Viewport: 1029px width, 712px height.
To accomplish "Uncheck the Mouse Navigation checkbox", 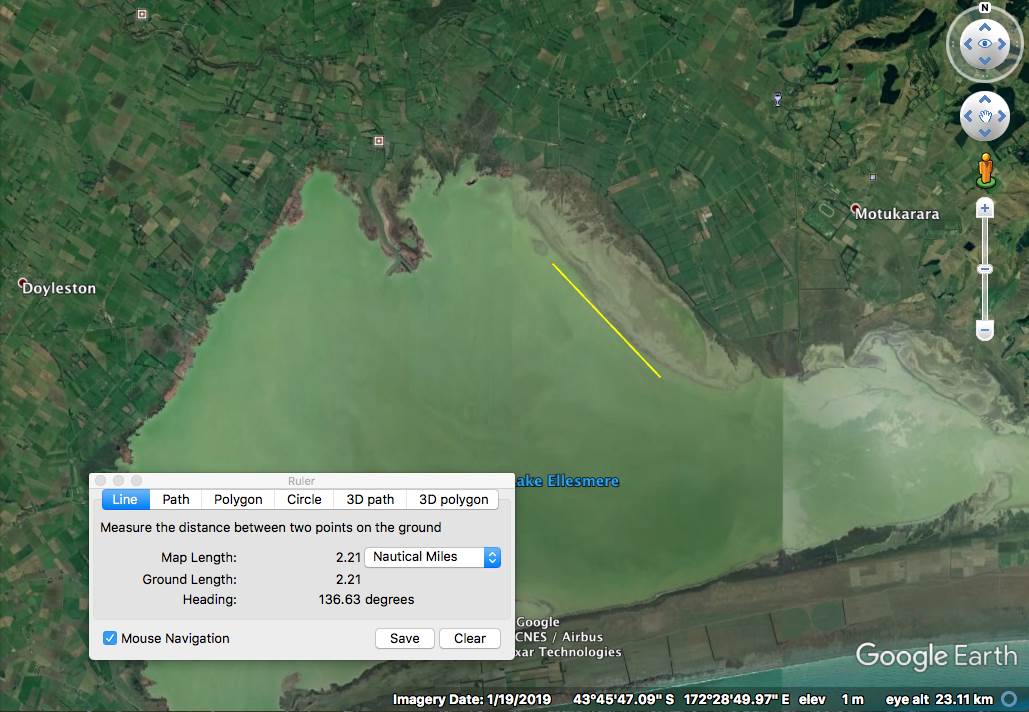I will point(110,638).
